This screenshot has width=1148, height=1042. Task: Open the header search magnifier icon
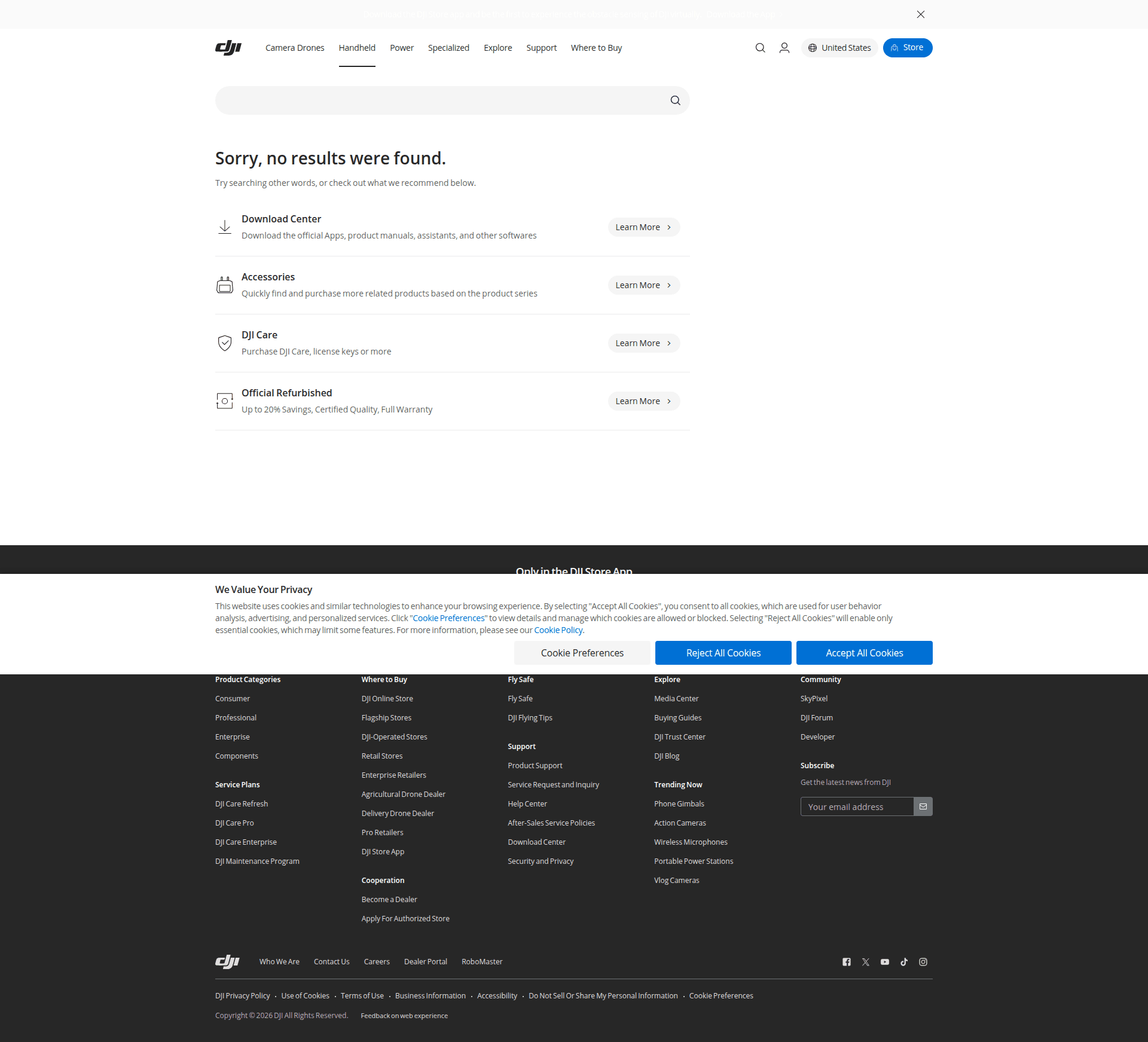(760, 48)
